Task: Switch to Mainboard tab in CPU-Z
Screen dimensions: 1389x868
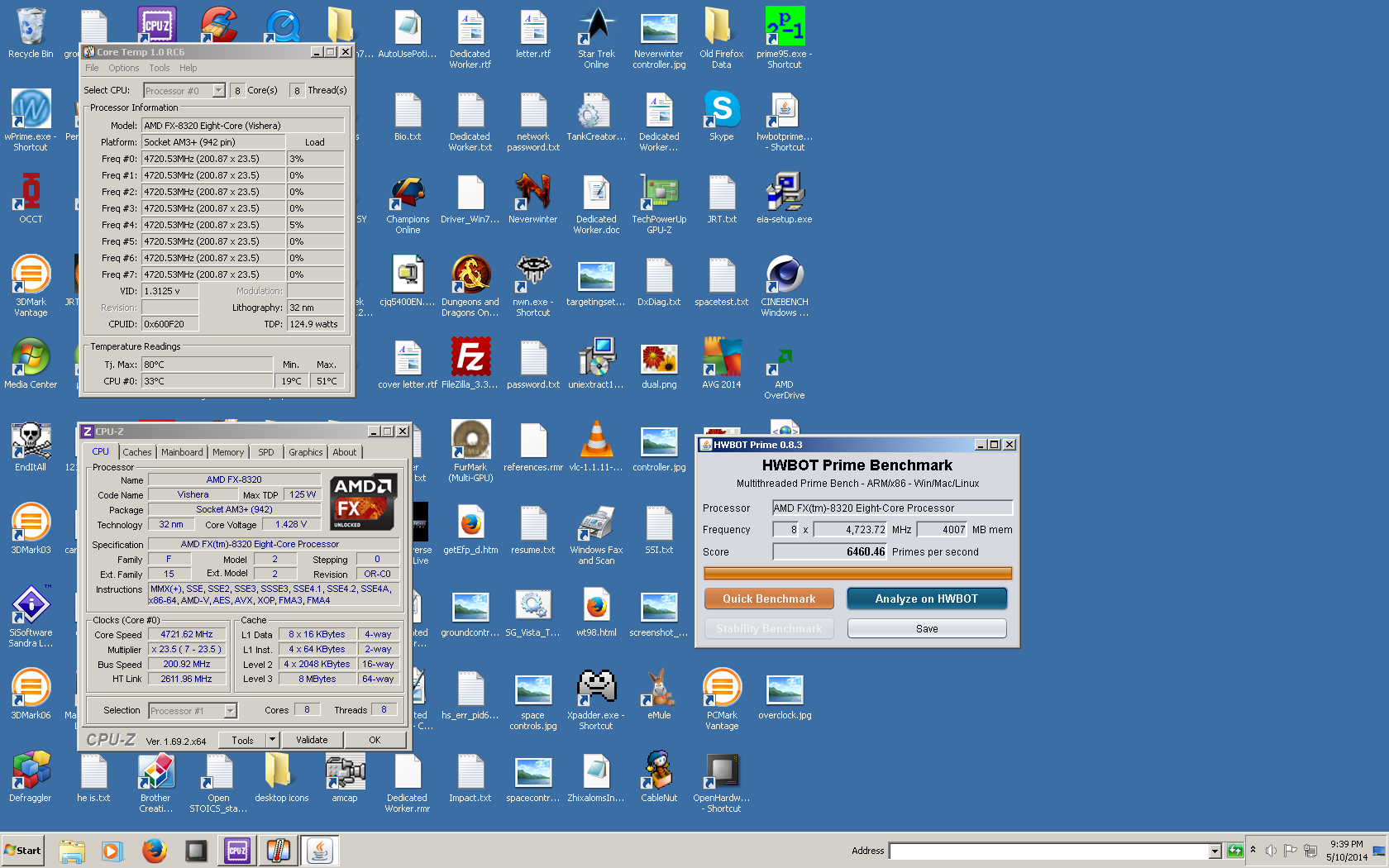Action: click(x=182, y=452)
